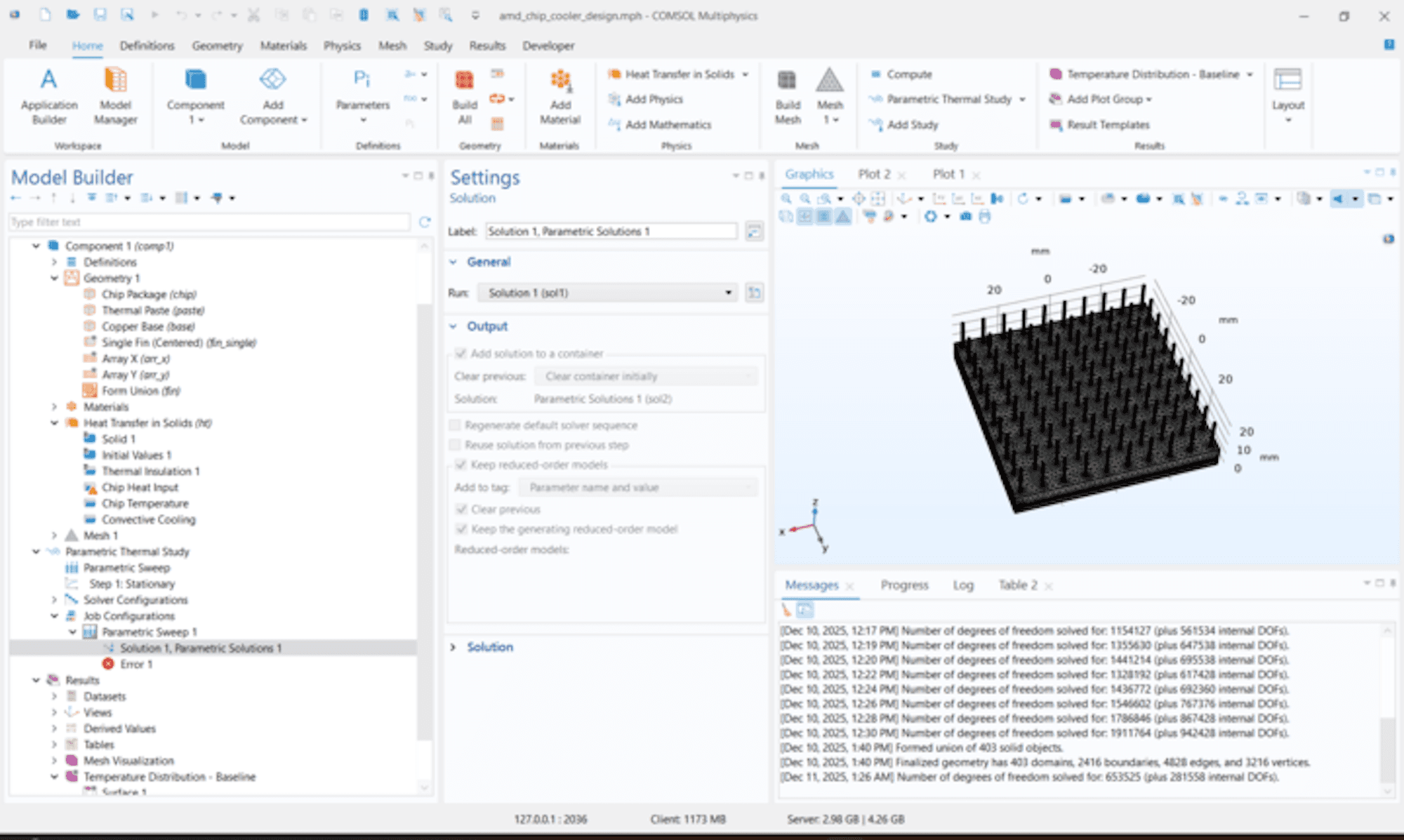1404x840 pixels.
Task: Click the Label text field
Action: pos(611,232)
